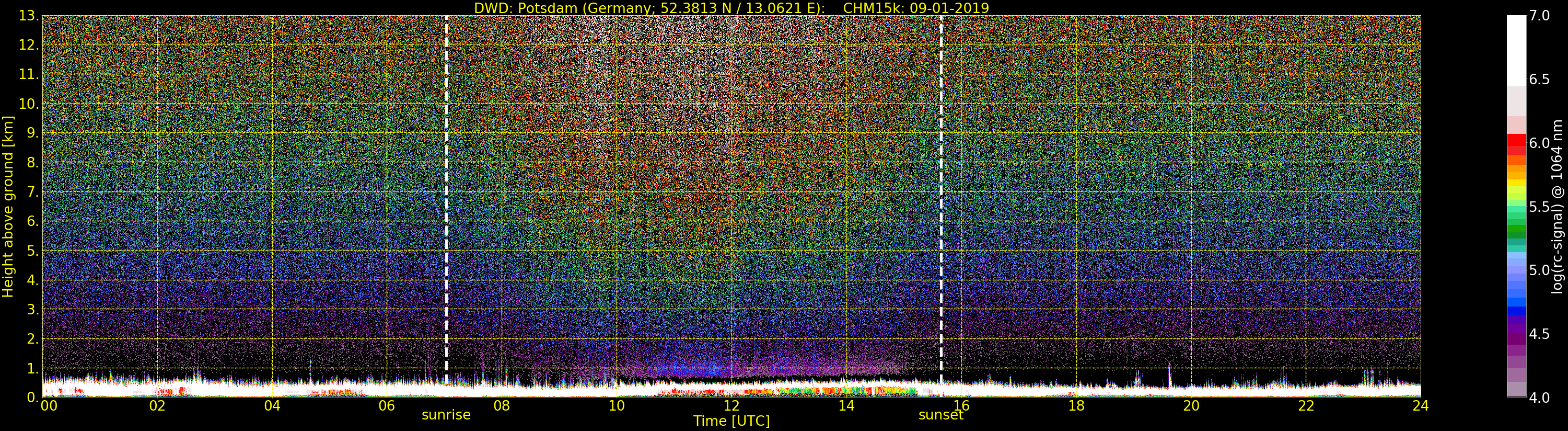
Task: Click the time tick "16"
Action: (961, 406)
